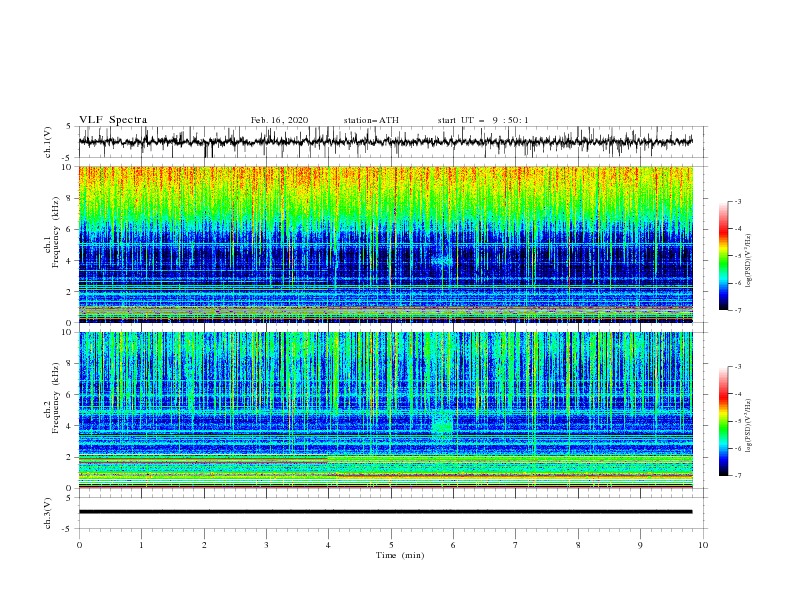Viewport: 792px width, 612px height.
Task: Click the "Time (min)" axis title
Action: [x=400, y=555]
